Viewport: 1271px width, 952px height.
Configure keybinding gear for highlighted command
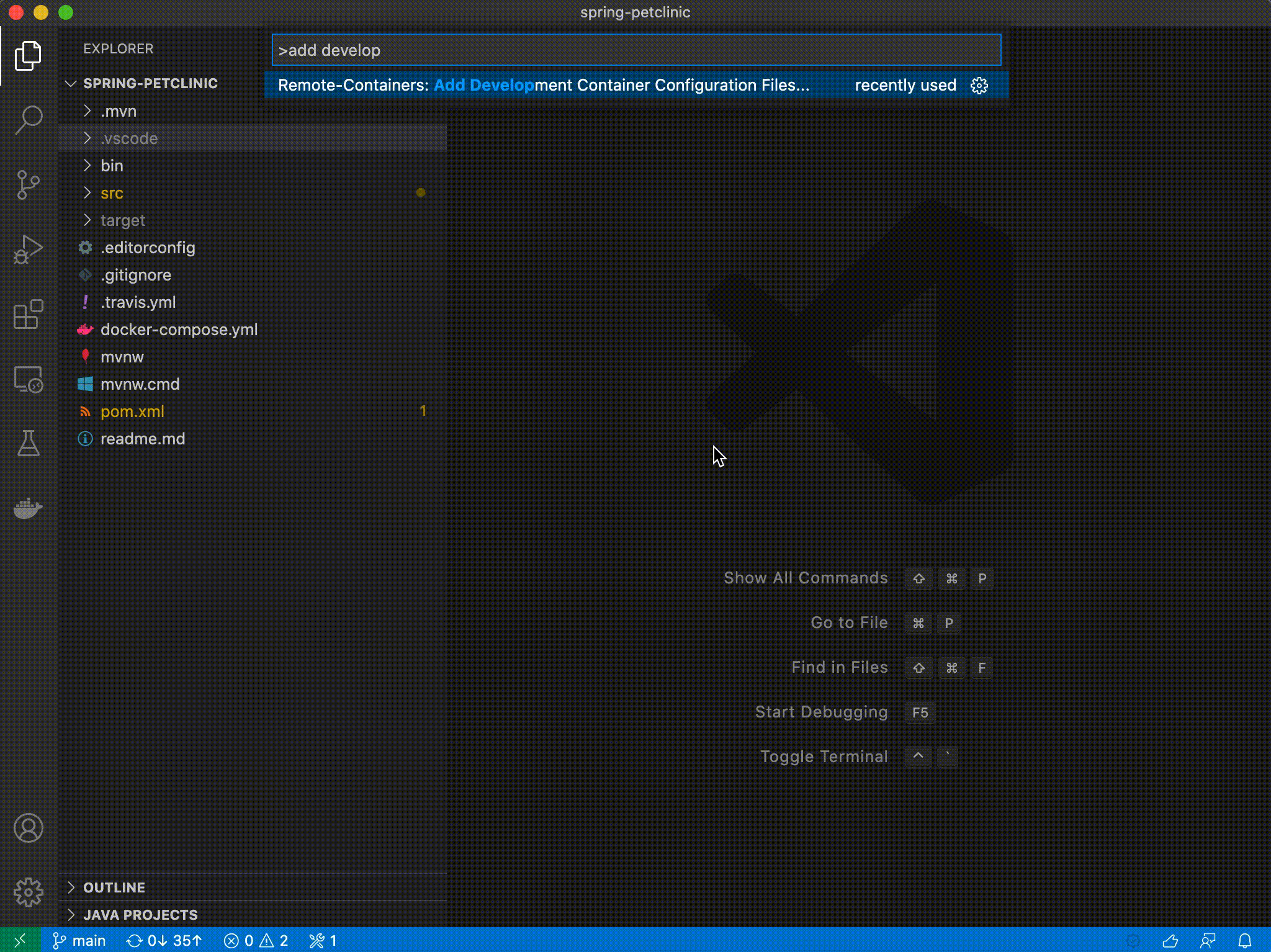click(979, 86)
